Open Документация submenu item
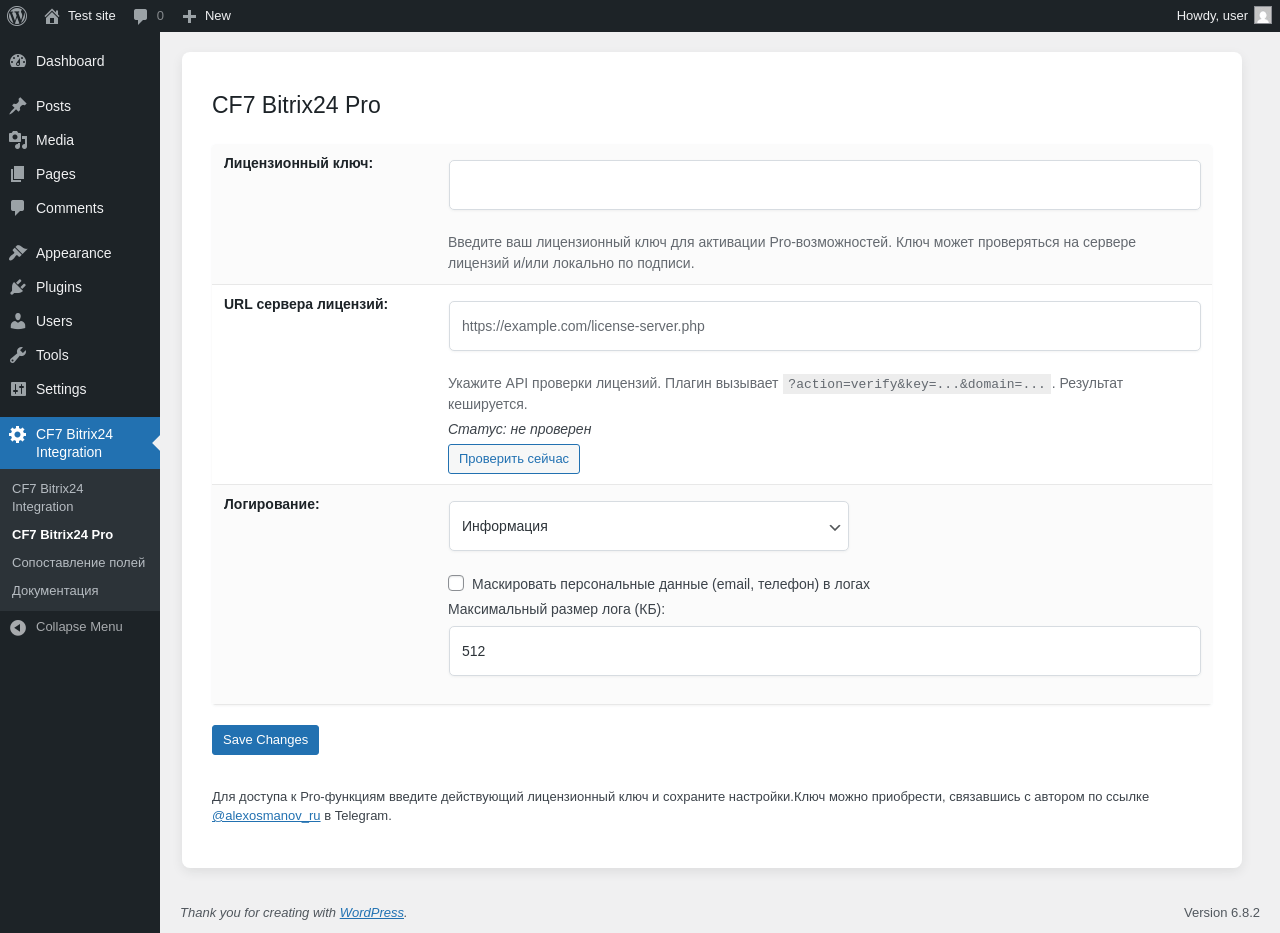 (55, 591)
